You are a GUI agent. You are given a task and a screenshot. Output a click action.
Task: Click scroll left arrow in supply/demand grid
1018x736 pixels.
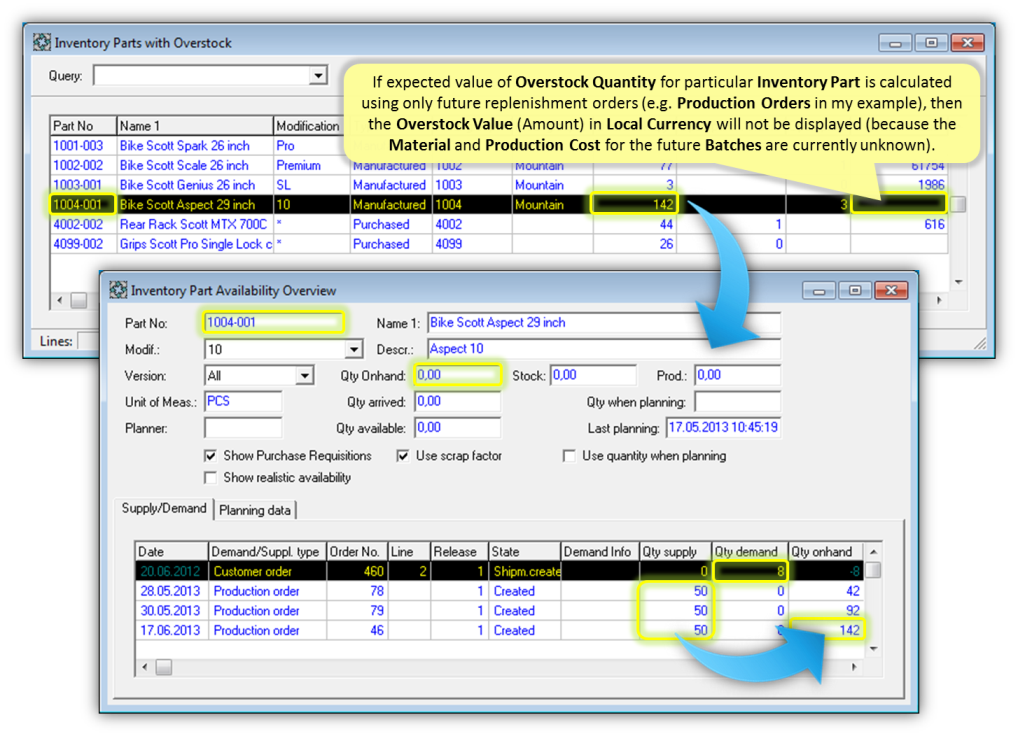click(145, 667)
